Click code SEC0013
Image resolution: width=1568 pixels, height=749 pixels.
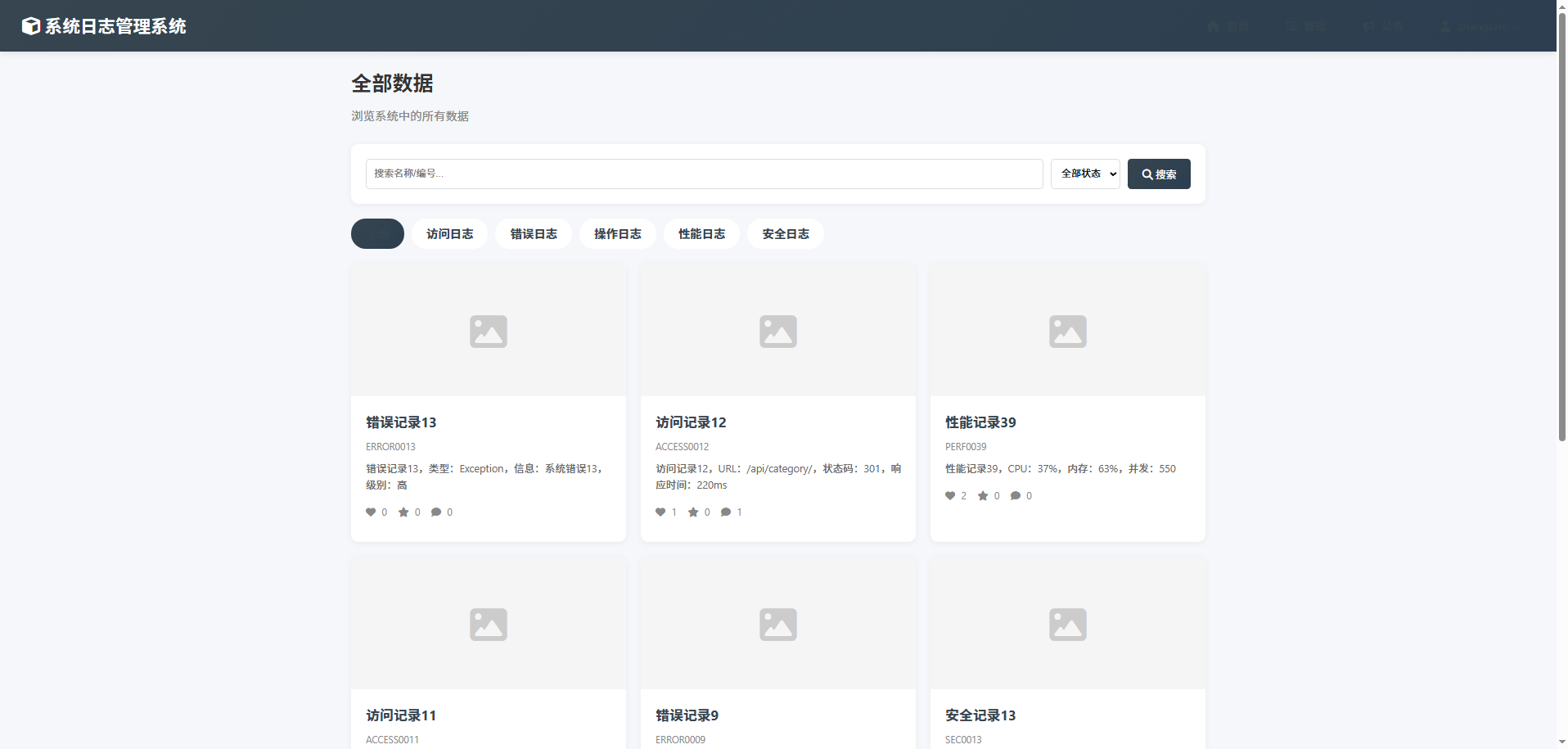tap(963, 740)
